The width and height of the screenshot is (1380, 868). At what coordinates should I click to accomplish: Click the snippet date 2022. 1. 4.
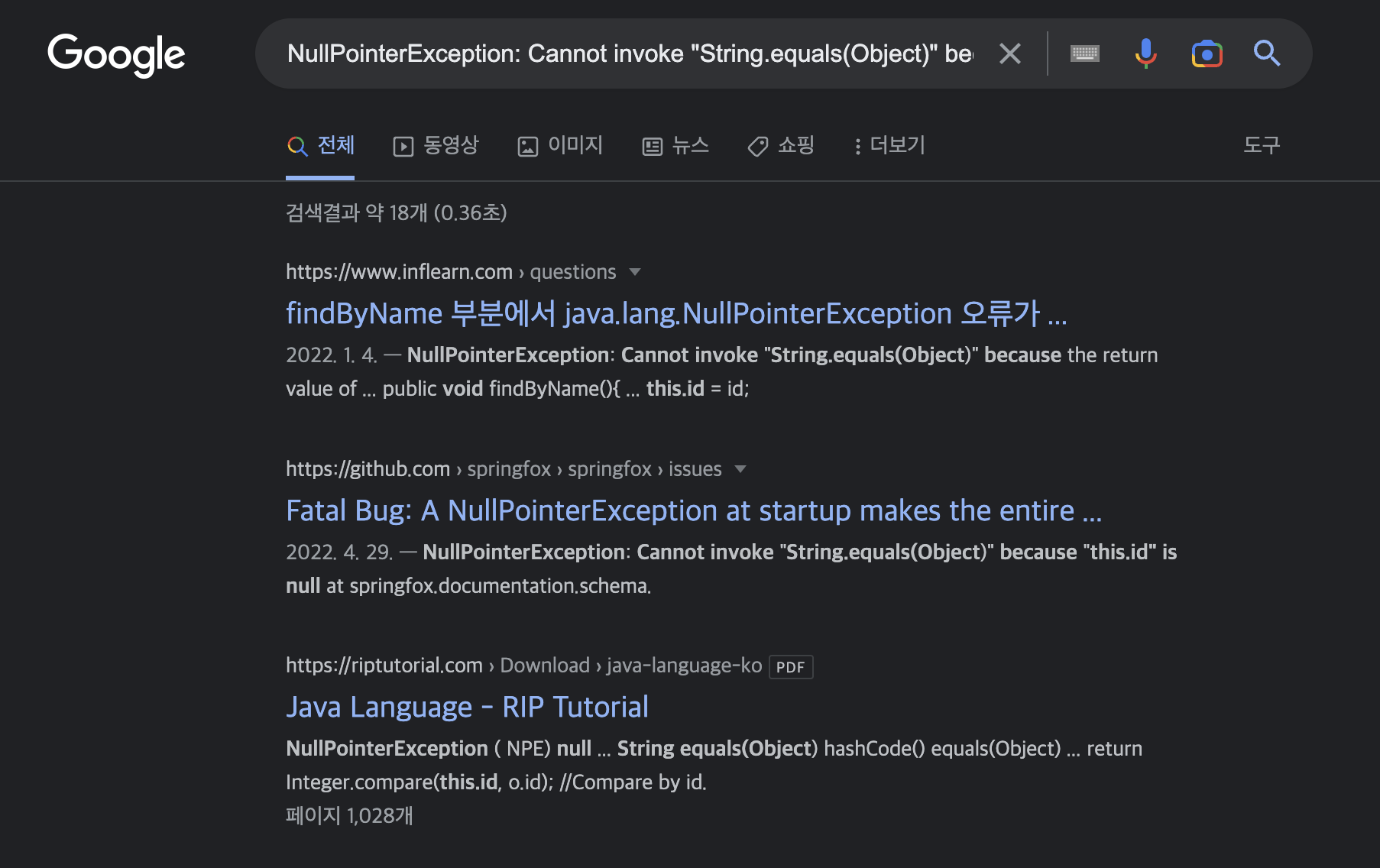(332, 355)
